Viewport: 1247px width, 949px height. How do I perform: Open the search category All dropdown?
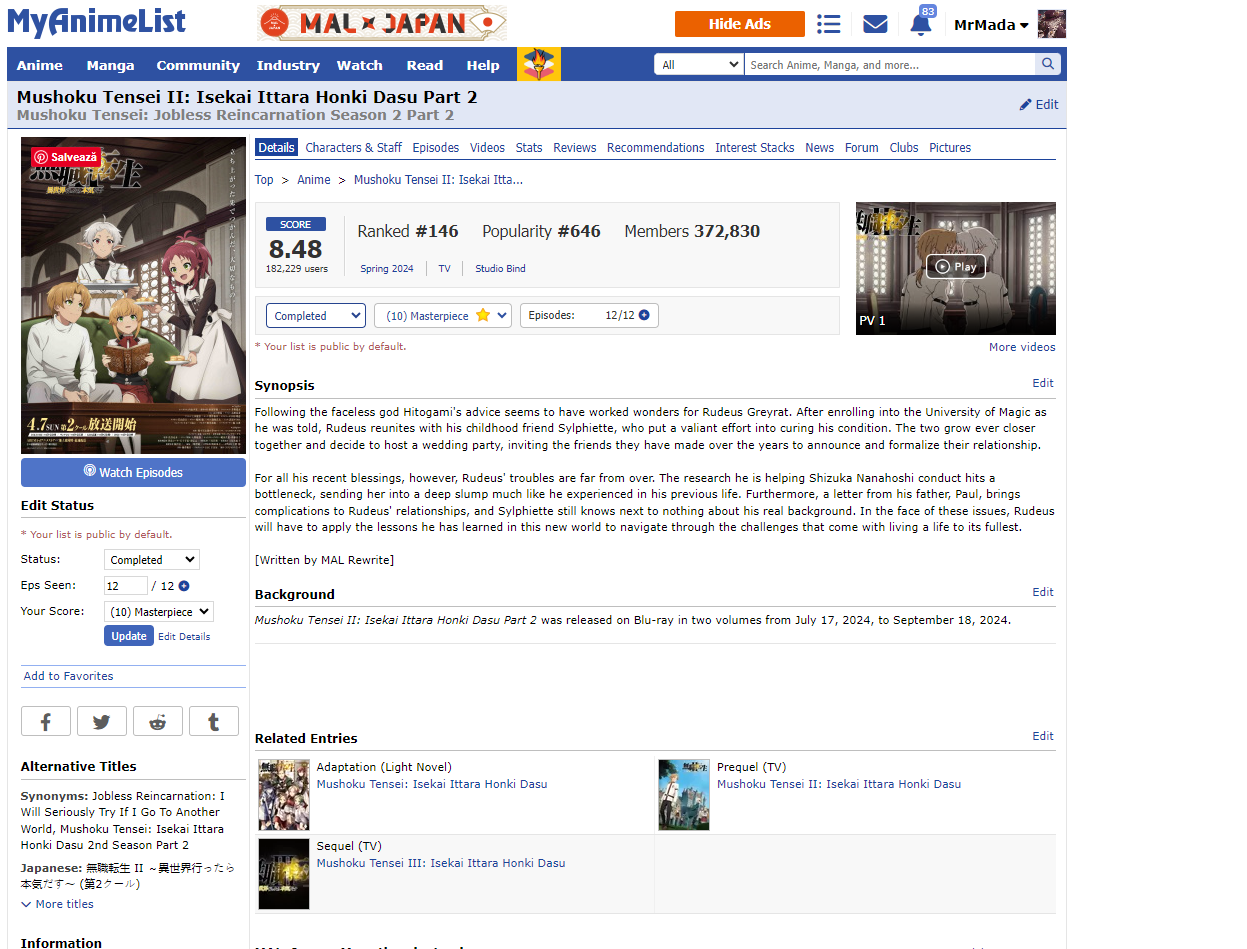[x=699, y=64]
